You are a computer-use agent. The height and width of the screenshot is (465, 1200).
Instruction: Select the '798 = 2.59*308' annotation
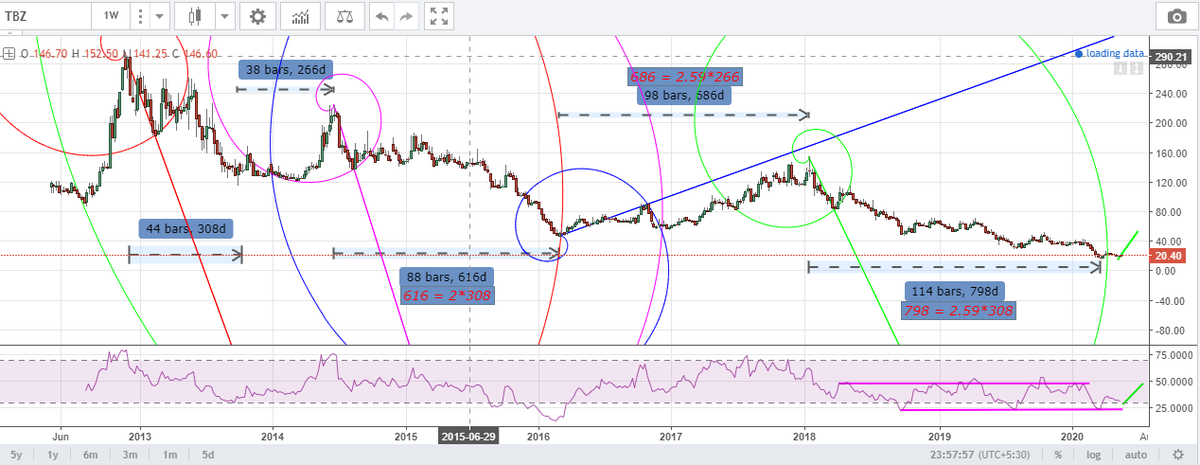coord(957,311)
